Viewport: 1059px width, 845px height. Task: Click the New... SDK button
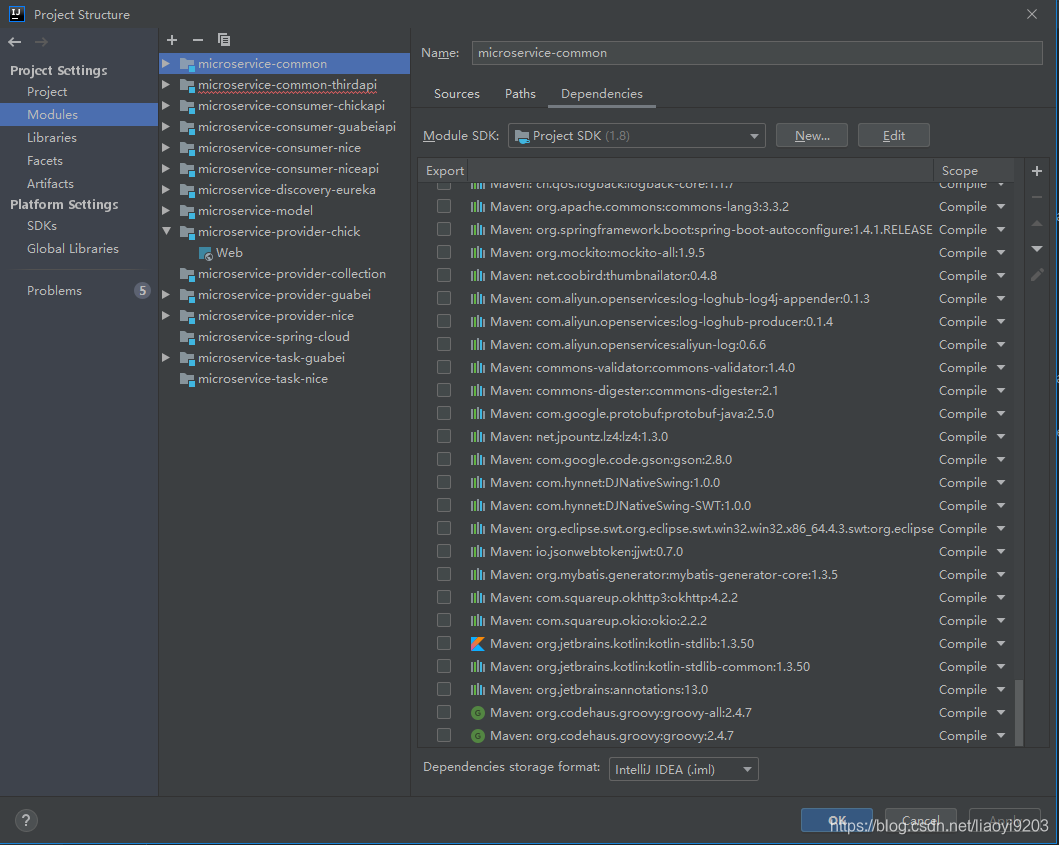click(812, 135)
